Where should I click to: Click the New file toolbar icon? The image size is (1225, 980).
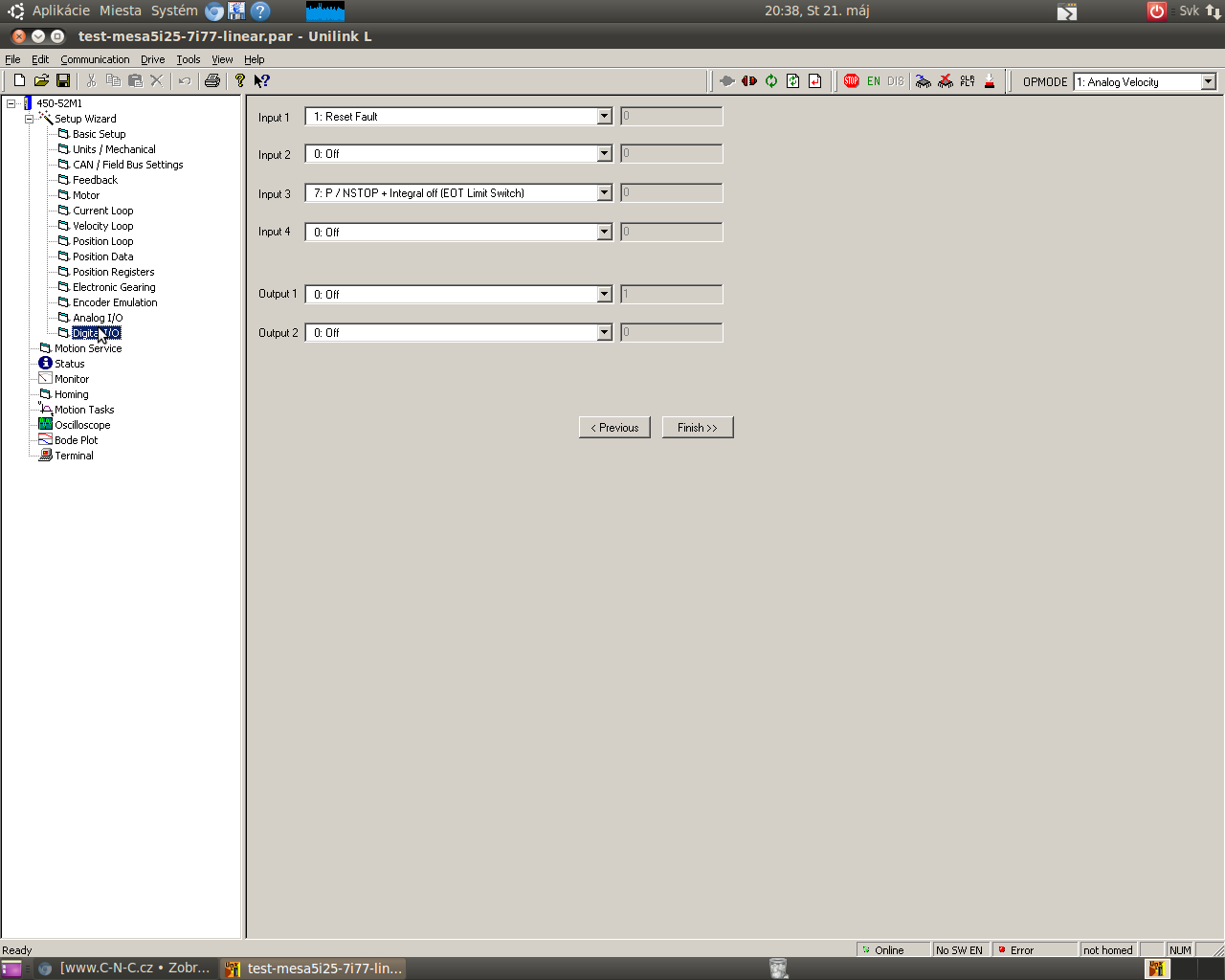click(19, 81)
